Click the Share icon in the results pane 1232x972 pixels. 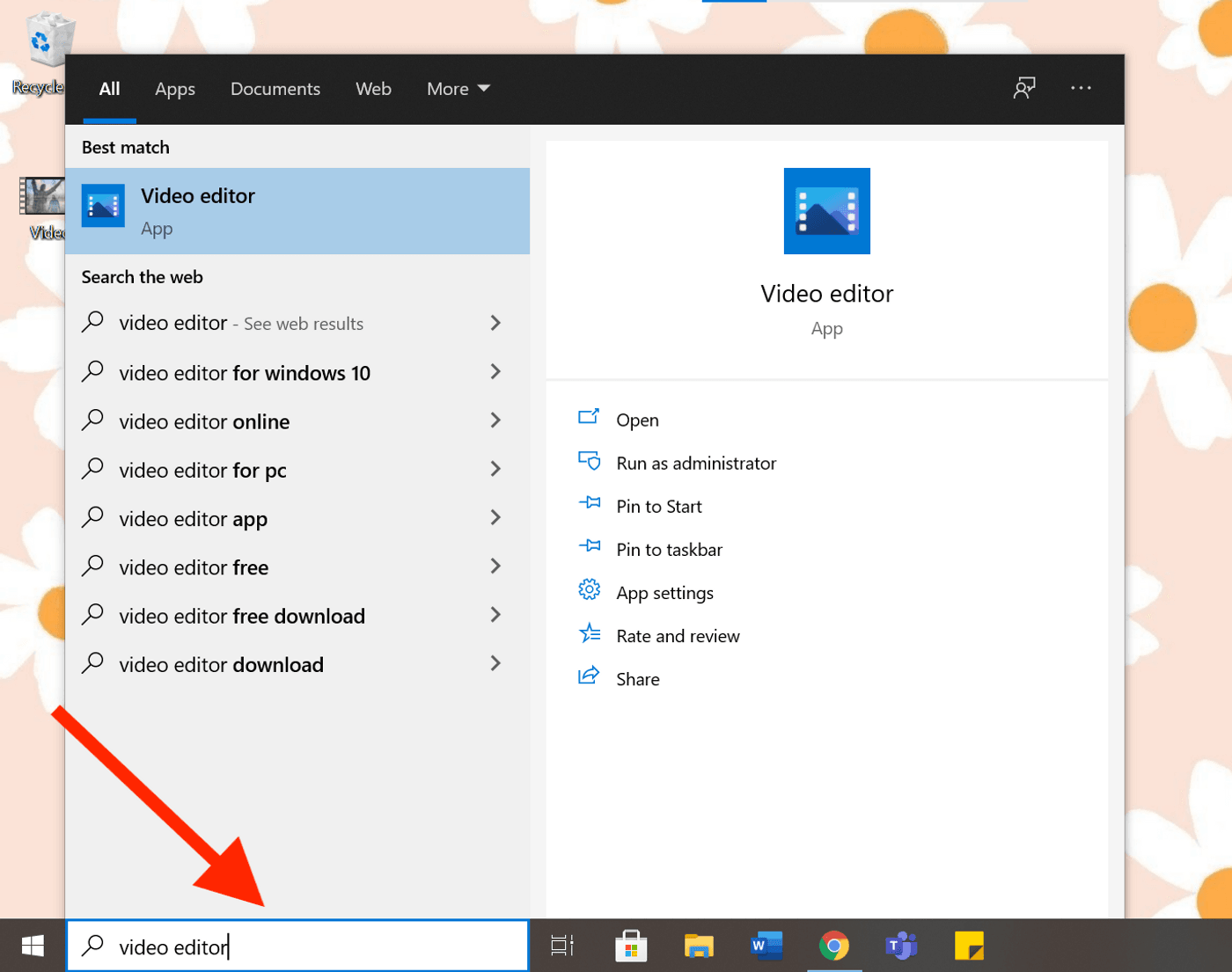[x=590, y=676]
